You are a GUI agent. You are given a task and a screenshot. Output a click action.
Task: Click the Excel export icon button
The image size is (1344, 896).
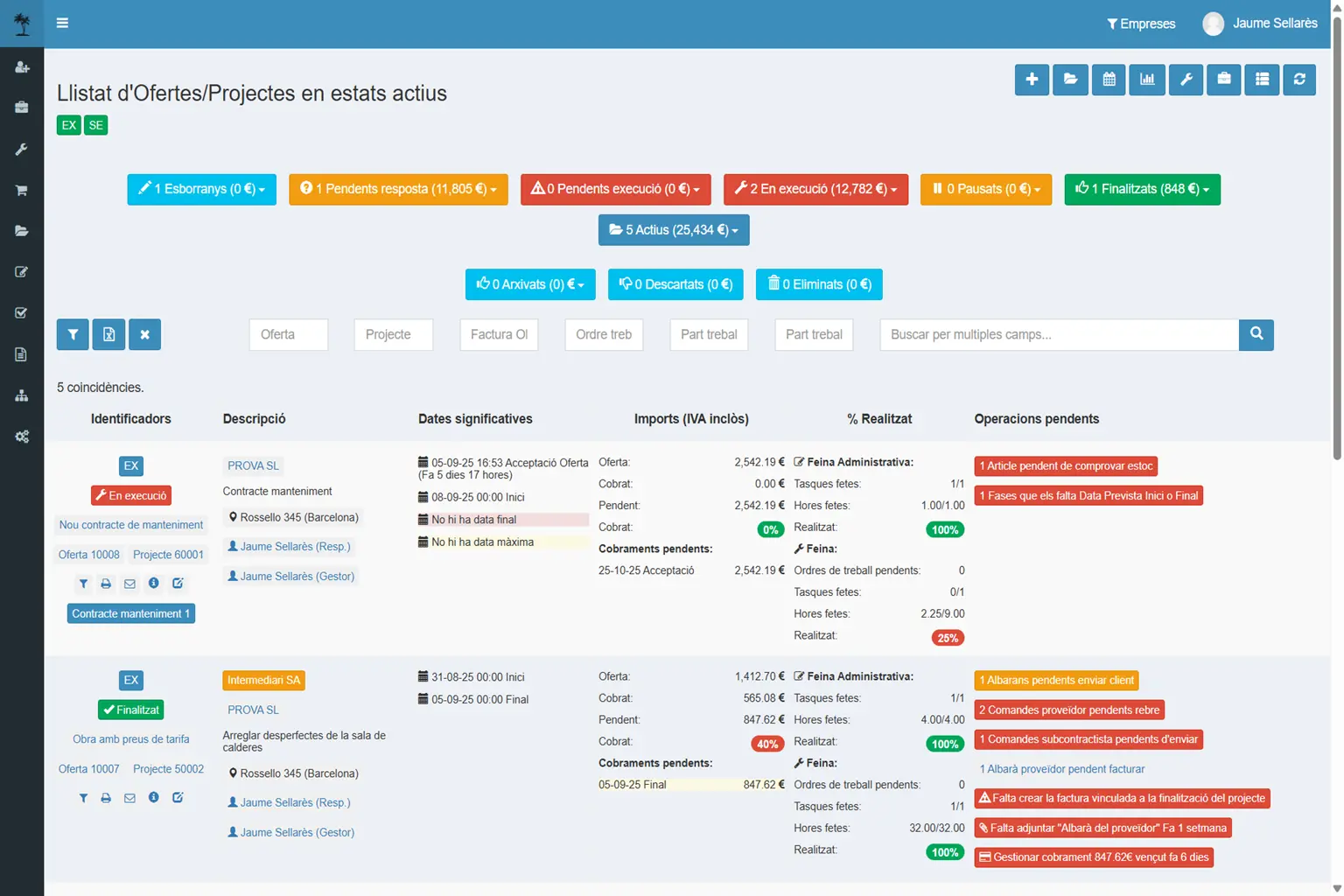(x=108, y=334)
